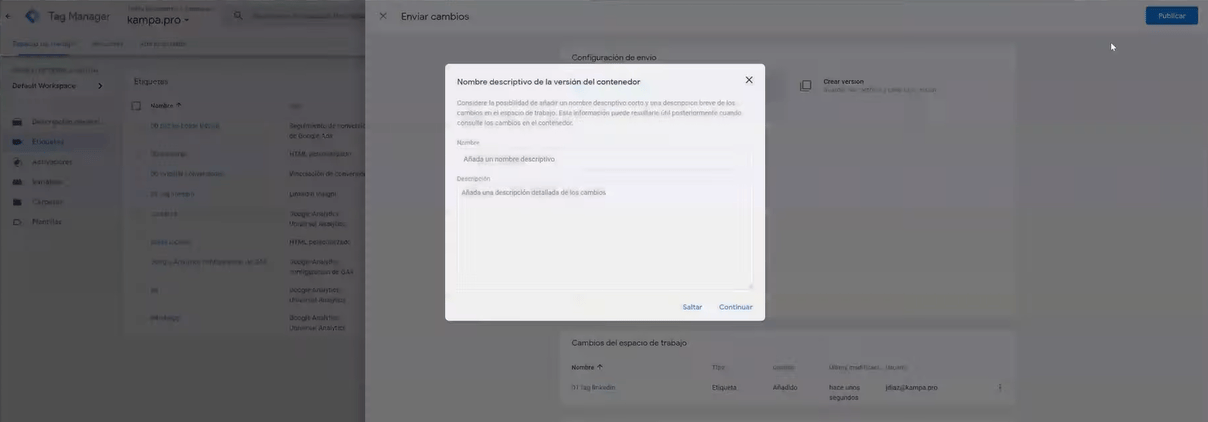Click Continuar in the dialog
1208x422 pixels.
(735, 307)
